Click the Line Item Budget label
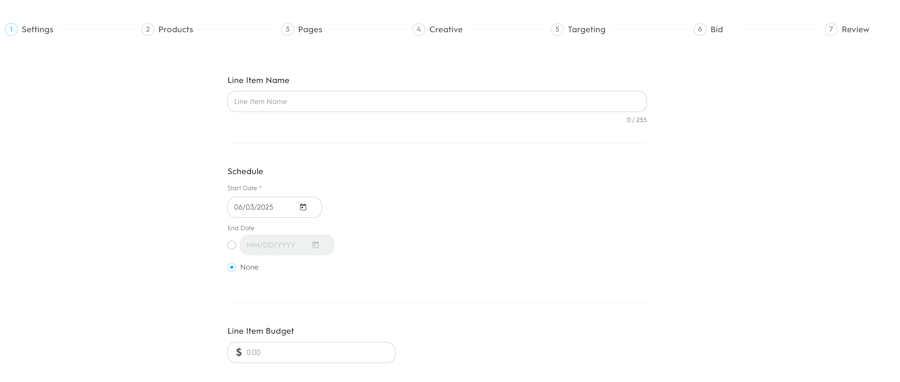 pyautogui.click(x=261, y=331)
